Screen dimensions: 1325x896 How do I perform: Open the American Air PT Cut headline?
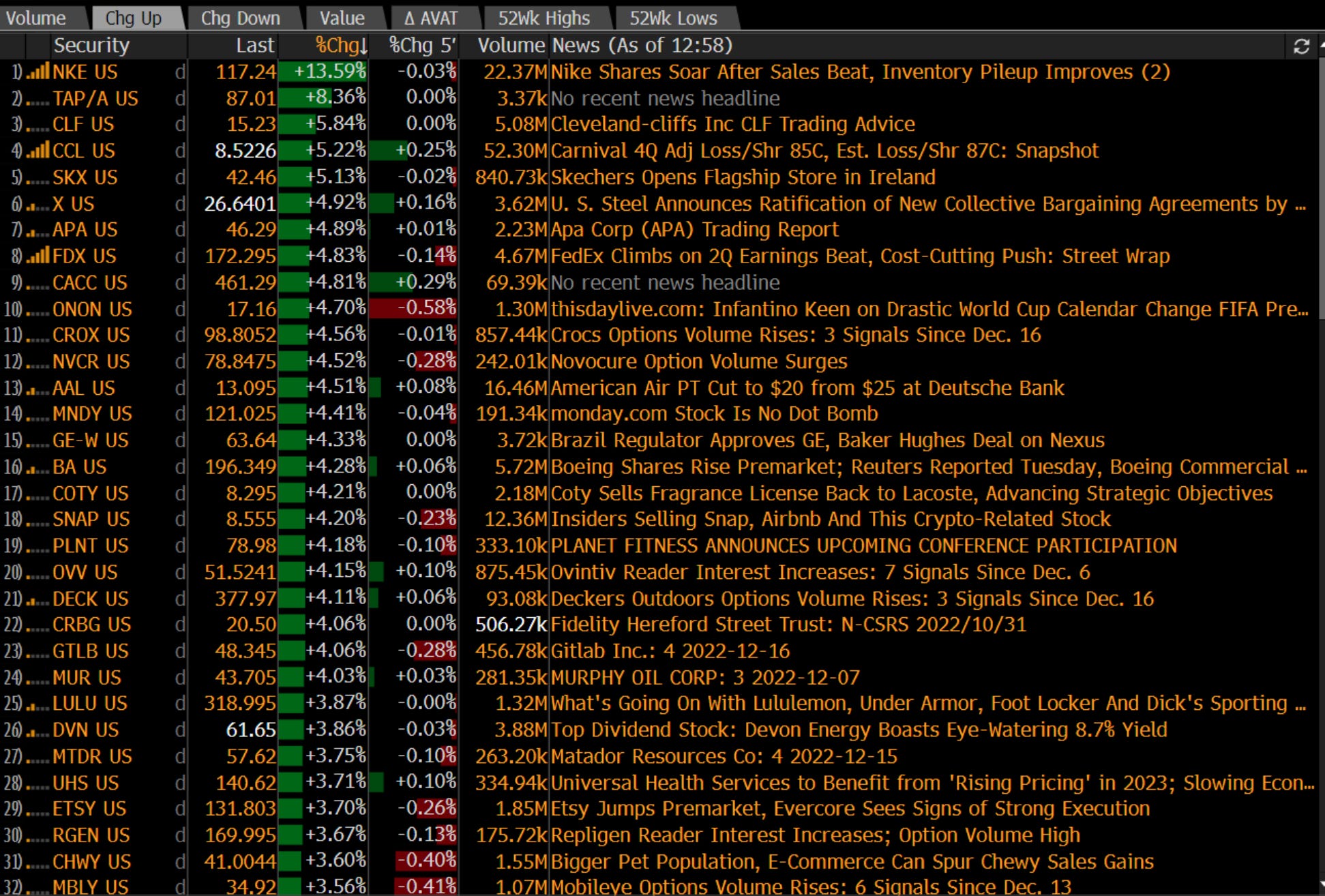807,388
